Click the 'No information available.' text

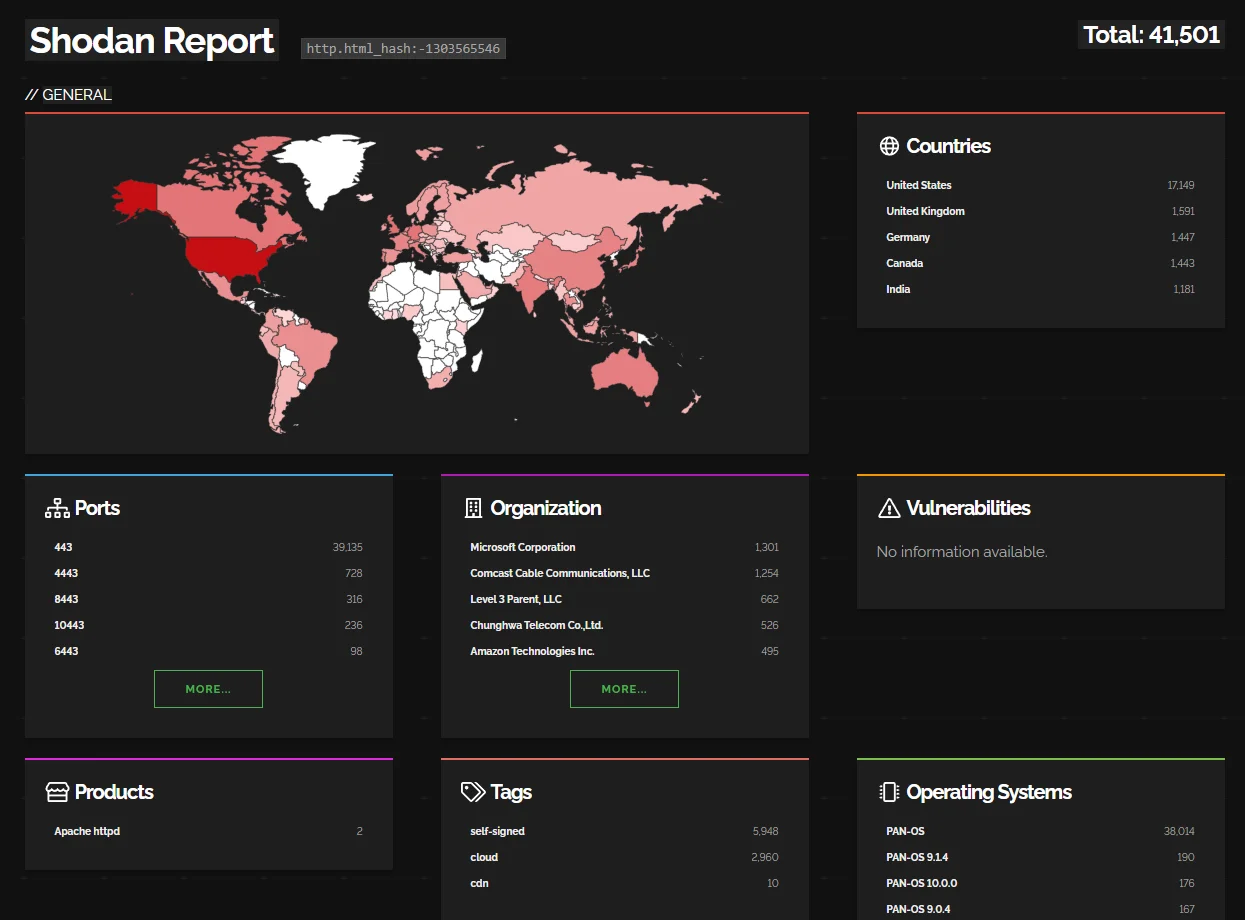[962, 552]
